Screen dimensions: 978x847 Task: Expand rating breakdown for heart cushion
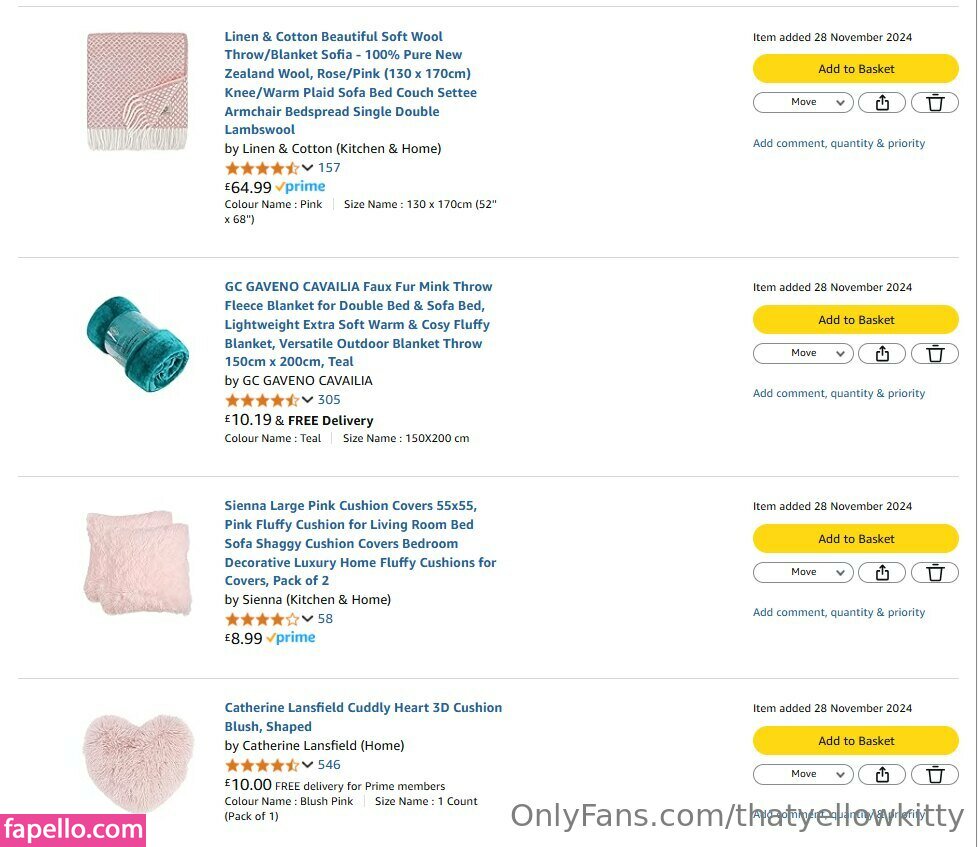click(307, 765)
